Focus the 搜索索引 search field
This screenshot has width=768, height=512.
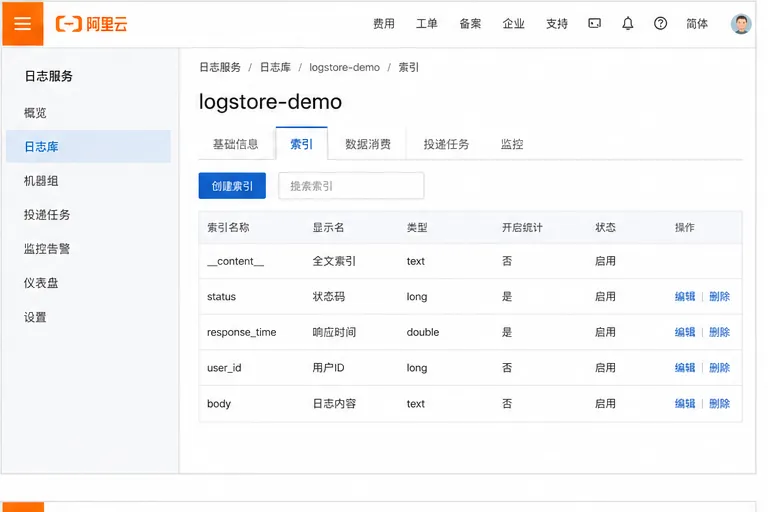[351, 186]
